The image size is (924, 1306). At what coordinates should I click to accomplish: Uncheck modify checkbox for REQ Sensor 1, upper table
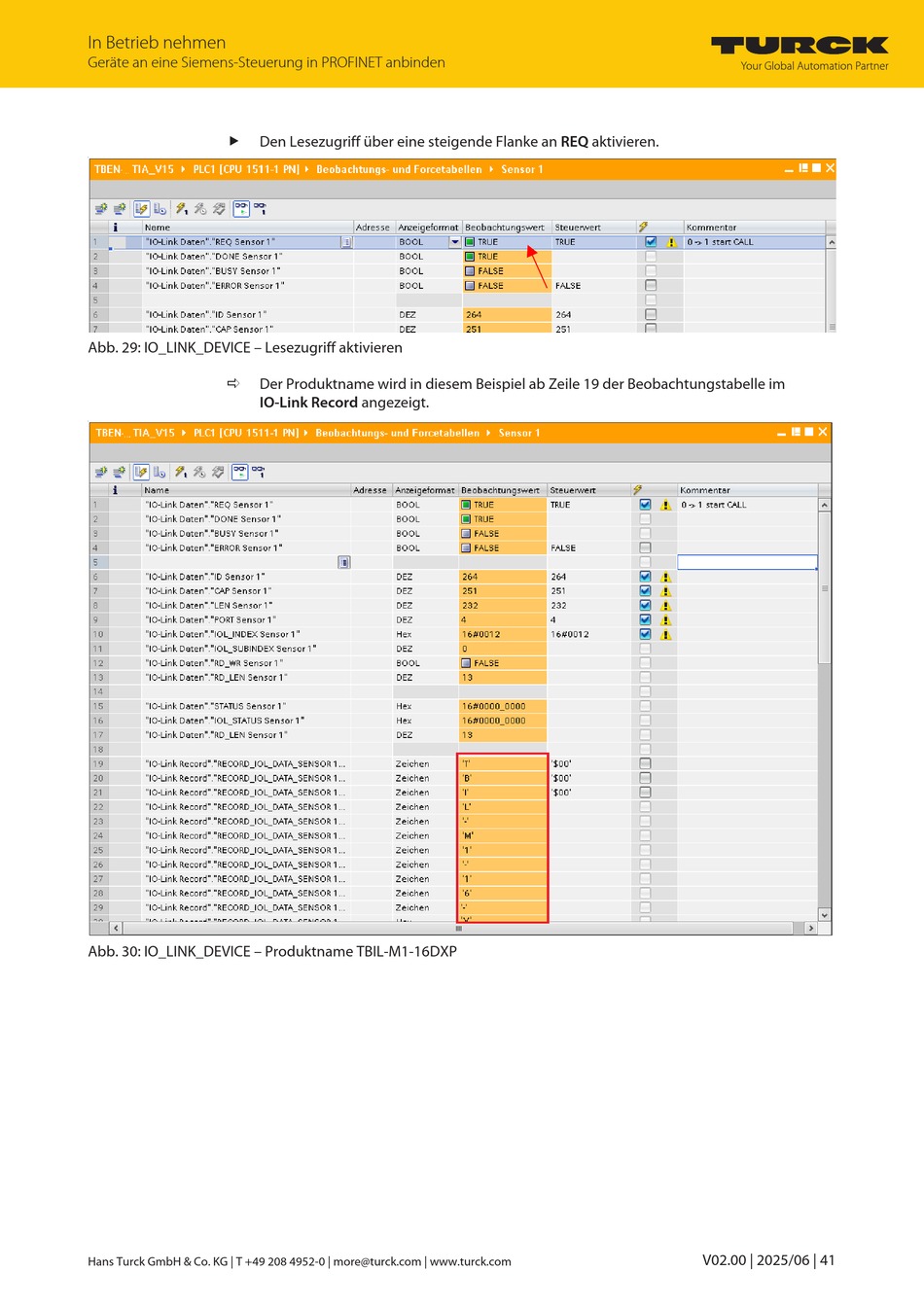click(x=651, y=242)
